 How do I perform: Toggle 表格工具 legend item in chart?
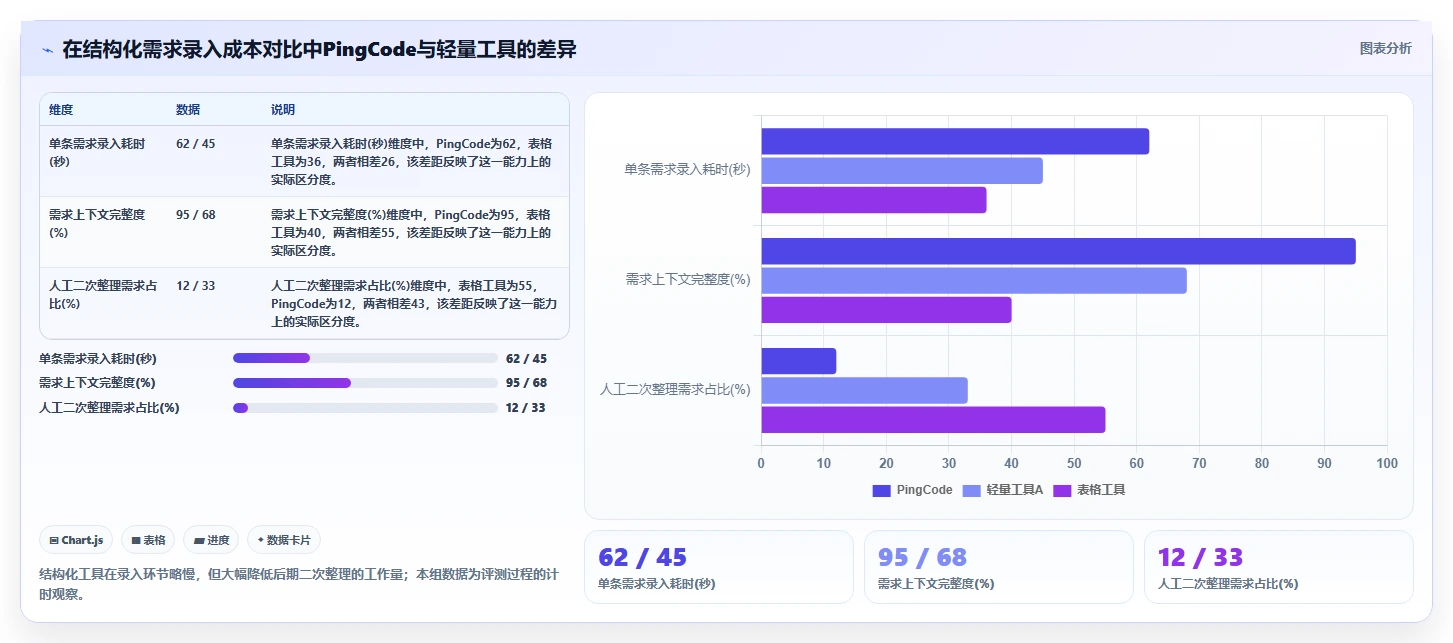(x=1089, y=490)
